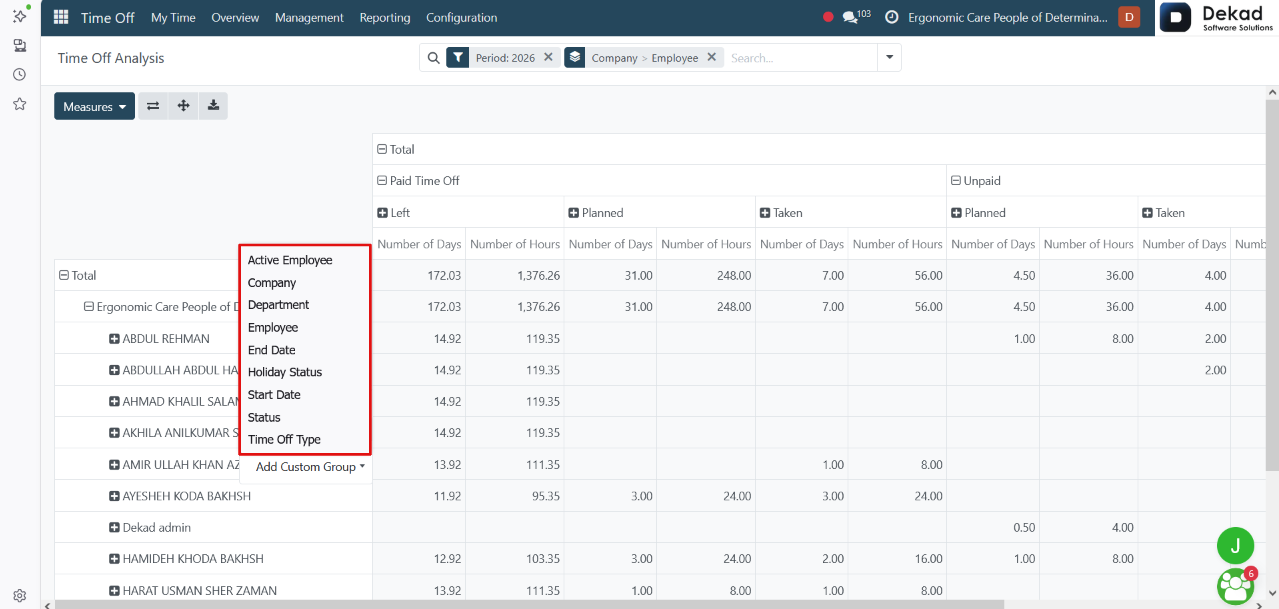Click the group-by layers icon of Company facet
The width and height of the screenshot is (1279, 609).
point(574,58)
